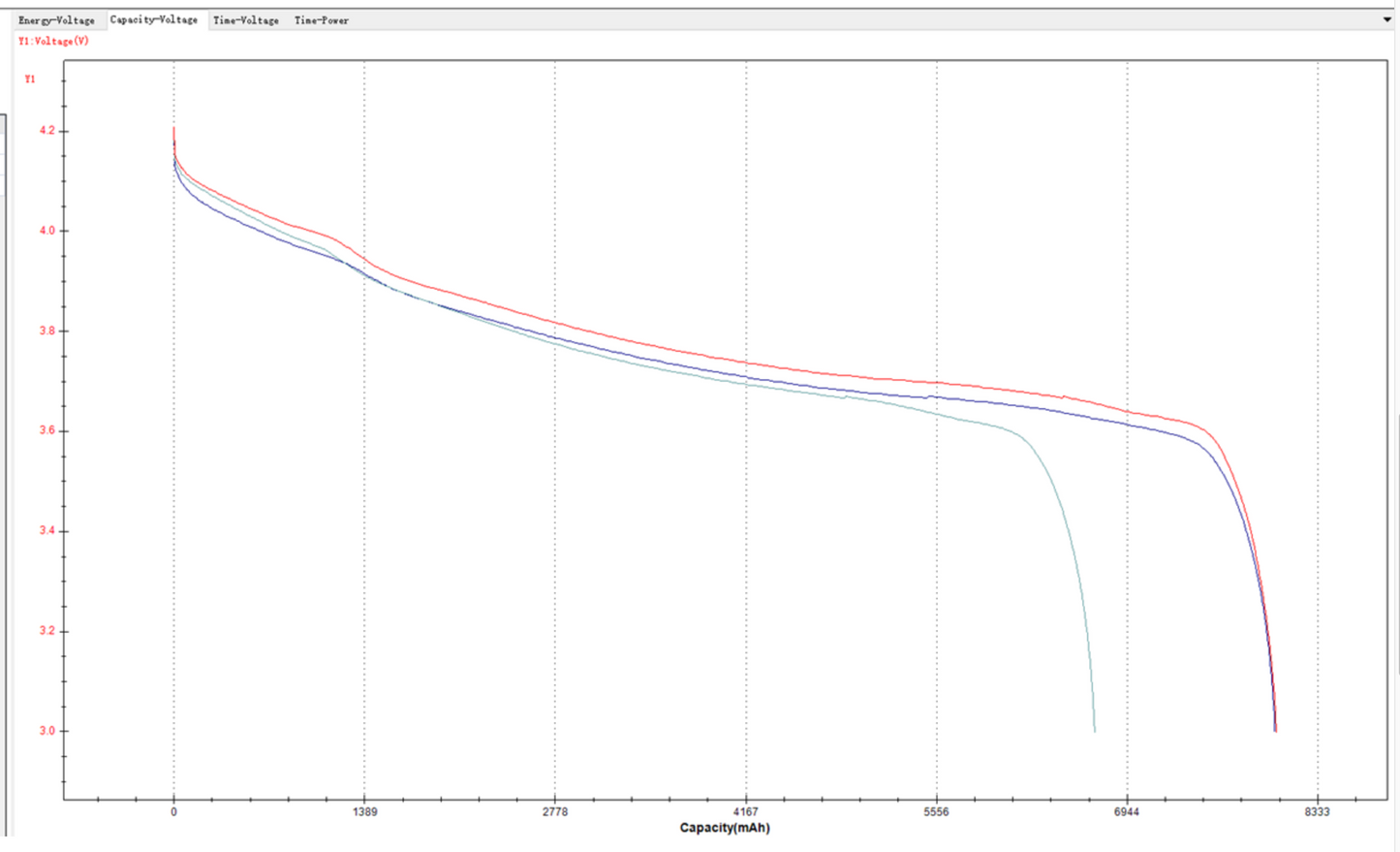Reselect the Capacity-Voltage tab
Screen dimensions: 1400x852
coord(155,18)
